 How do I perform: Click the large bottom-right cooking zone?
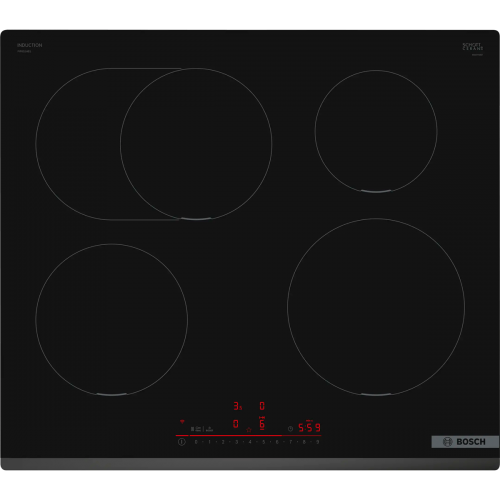pos(376,307)
